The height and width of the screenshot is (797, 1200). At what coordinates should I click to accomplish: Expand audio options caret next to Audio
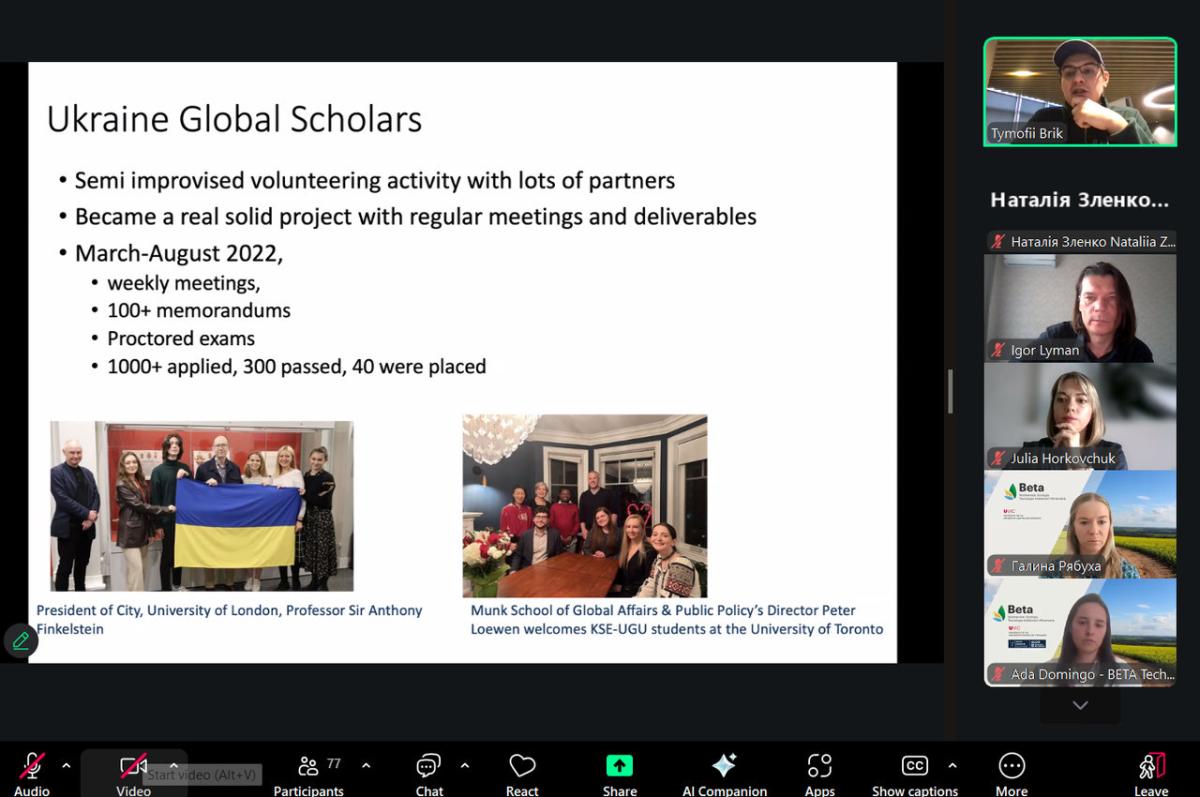click(x=66, y=766)
